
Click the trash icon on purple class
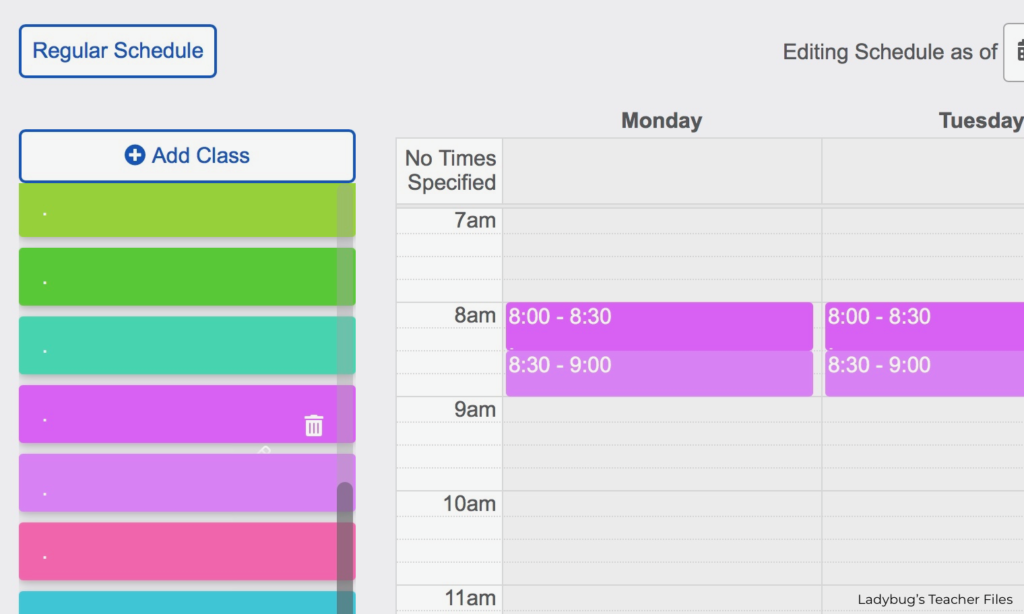(x=313, y=425)
